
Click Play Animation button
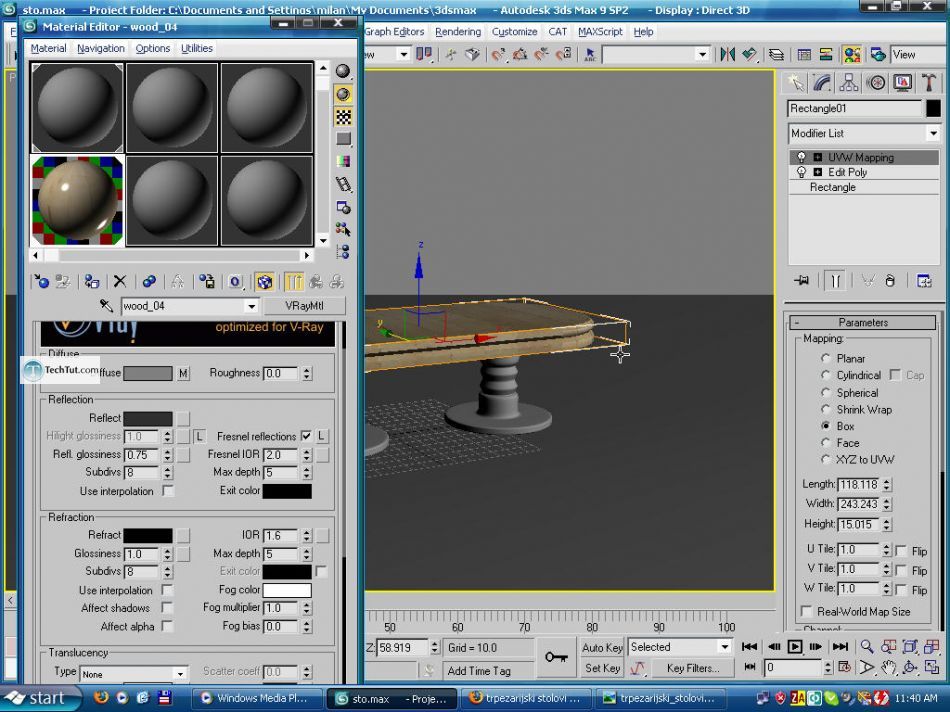pos(794,647)
